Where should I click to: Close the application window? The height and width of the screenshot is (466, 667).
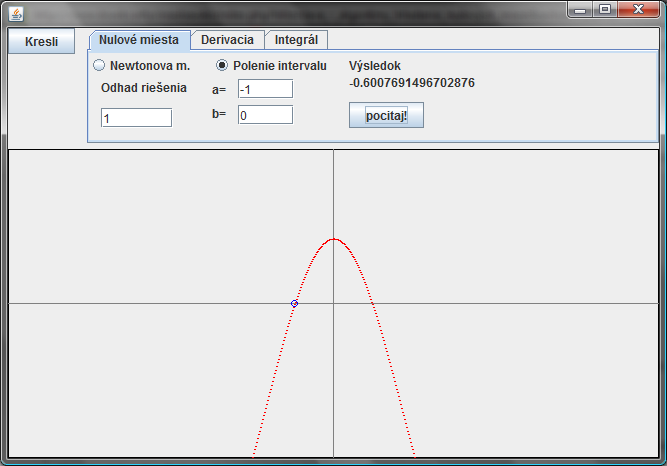coord(638,10)
